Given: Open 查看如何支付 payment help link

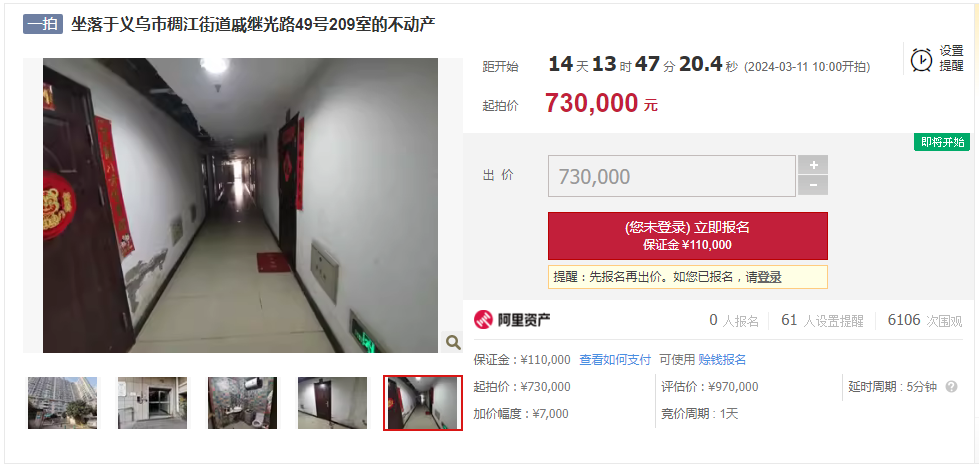Looking at the screenshot, I should coord(615,360).
